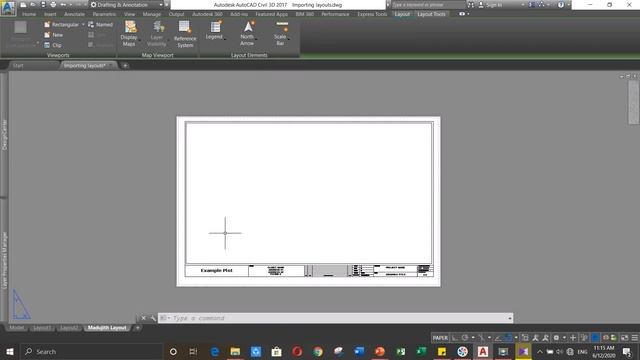Screen dimensions: 640x360
Task: Click the Reference System icon
Action: tap(185, 34)
